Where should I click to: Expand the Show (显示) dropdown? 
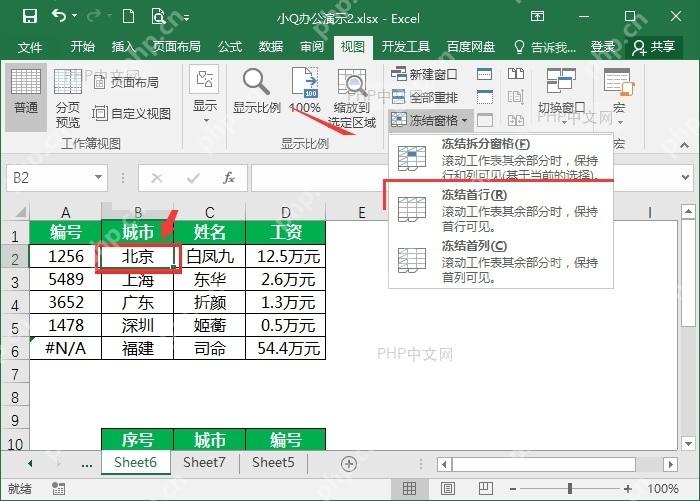(205, 95)
